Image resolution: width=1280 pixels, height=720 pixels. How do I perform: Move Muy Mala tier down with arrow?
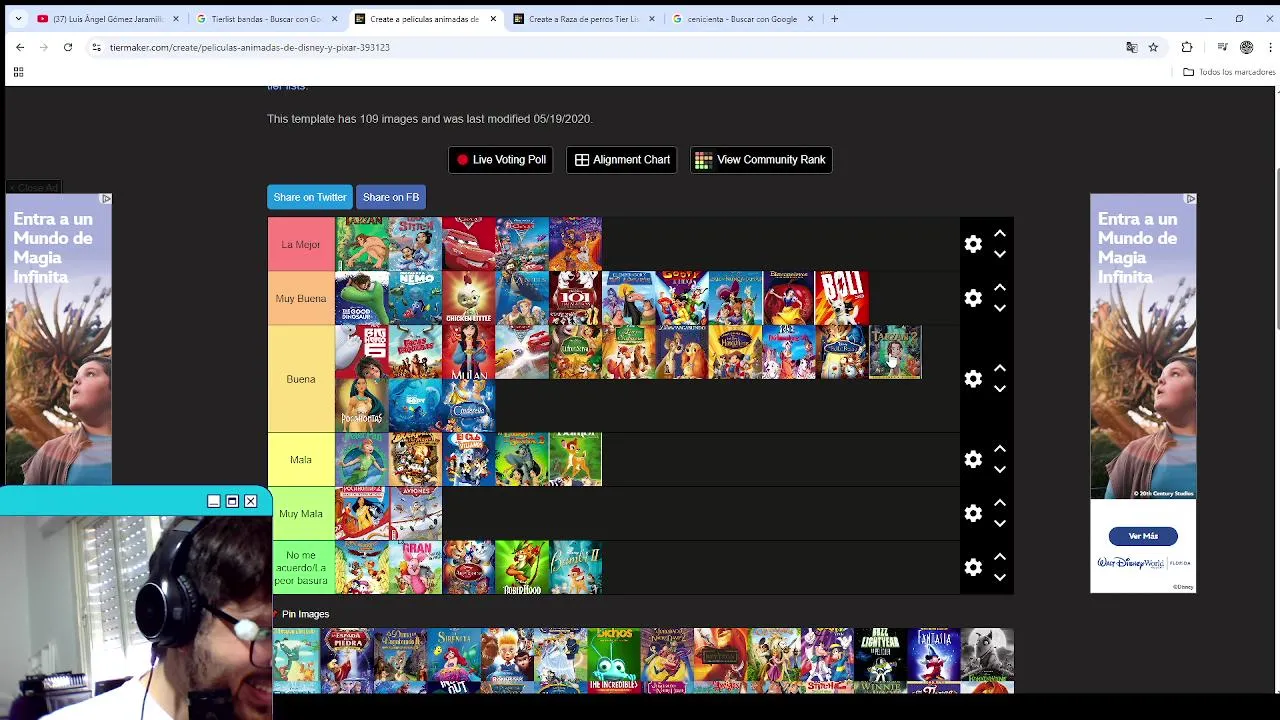pyautogui.click(x=999, y=523)
